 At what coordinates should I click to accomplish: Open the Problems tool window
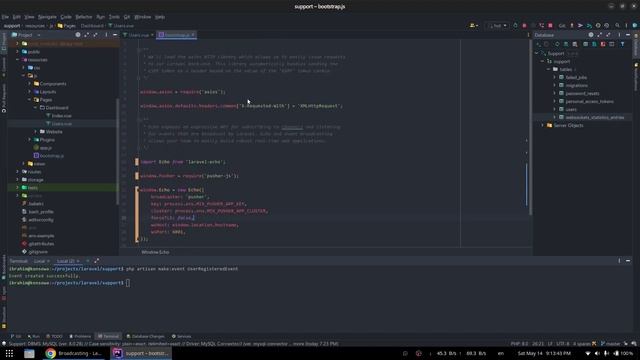click(80, 336)
